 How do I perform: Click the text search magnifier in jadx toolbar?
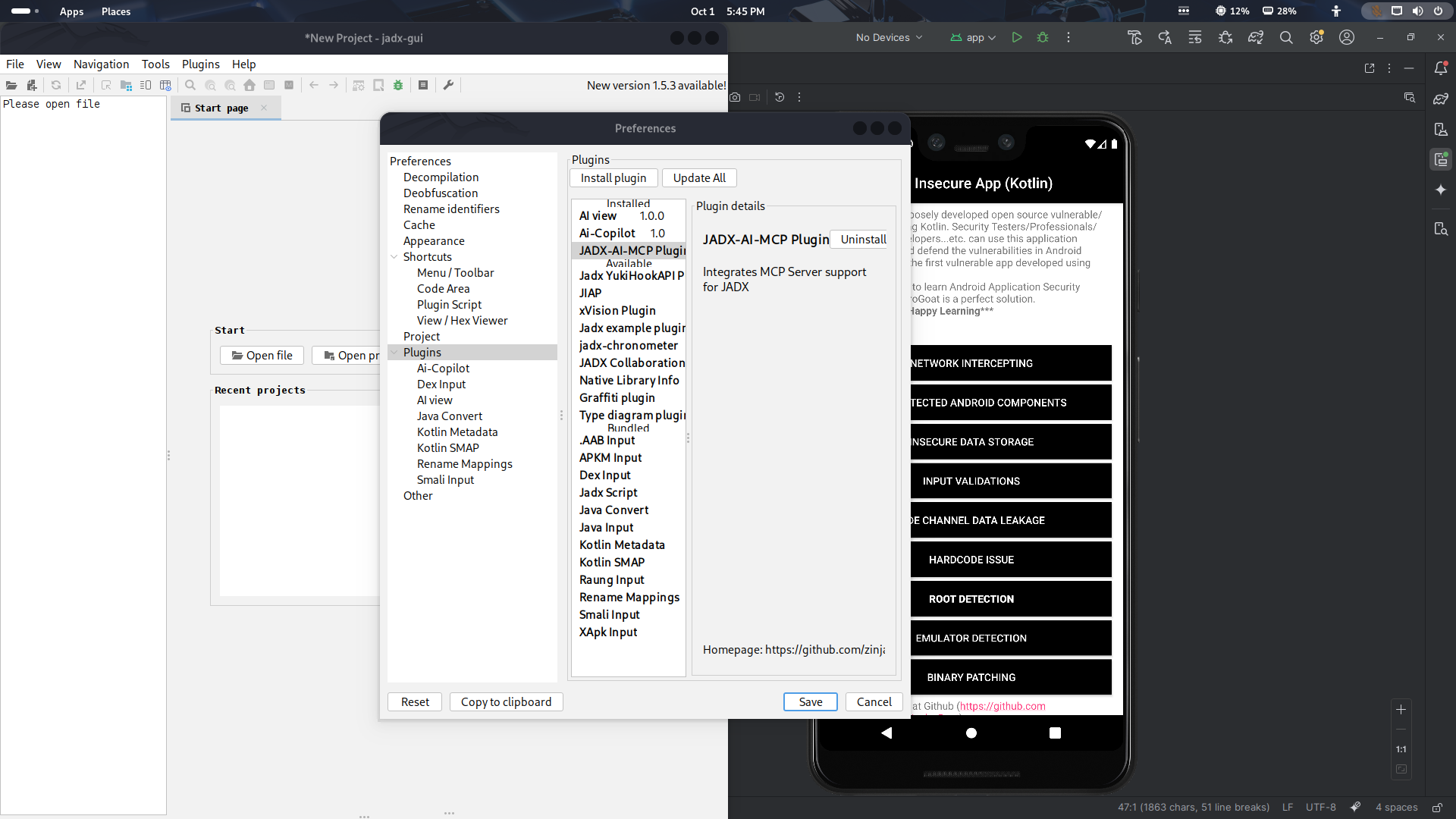(x=190, y=86)
